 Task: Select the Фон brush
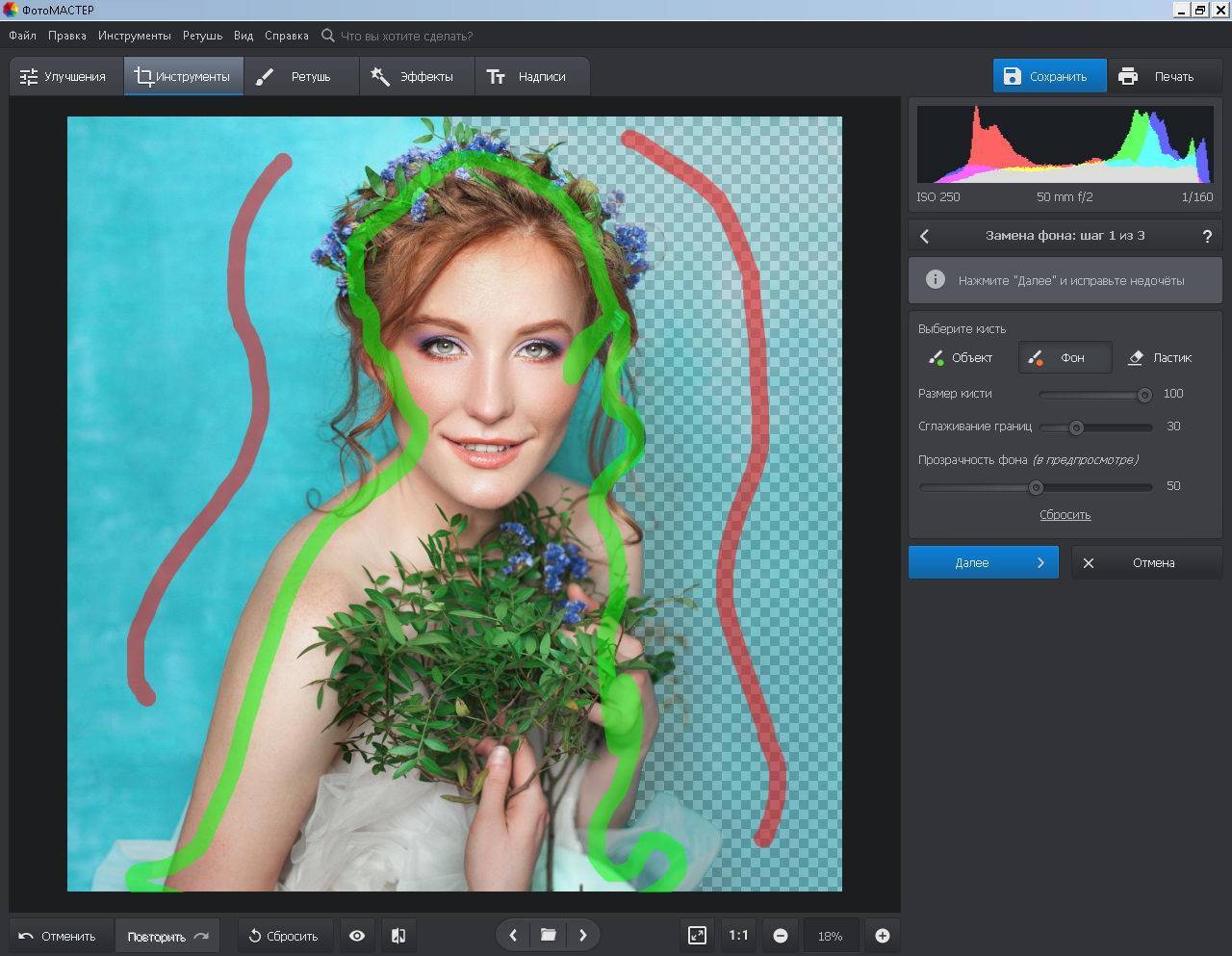click(1064, 358)
